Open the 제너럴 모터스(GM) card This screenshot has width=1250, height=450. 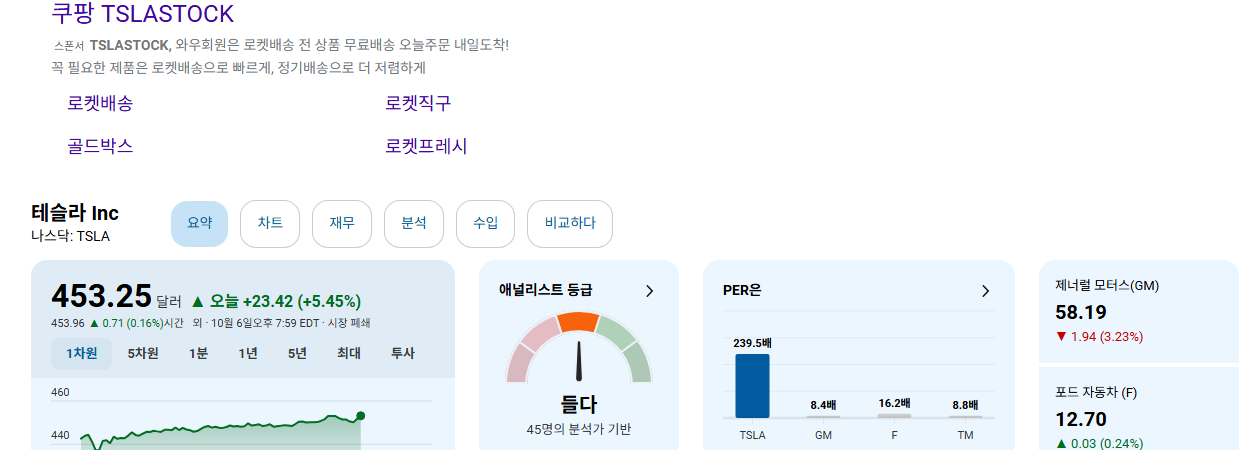pyautogui.click(x=1139, y=311)
